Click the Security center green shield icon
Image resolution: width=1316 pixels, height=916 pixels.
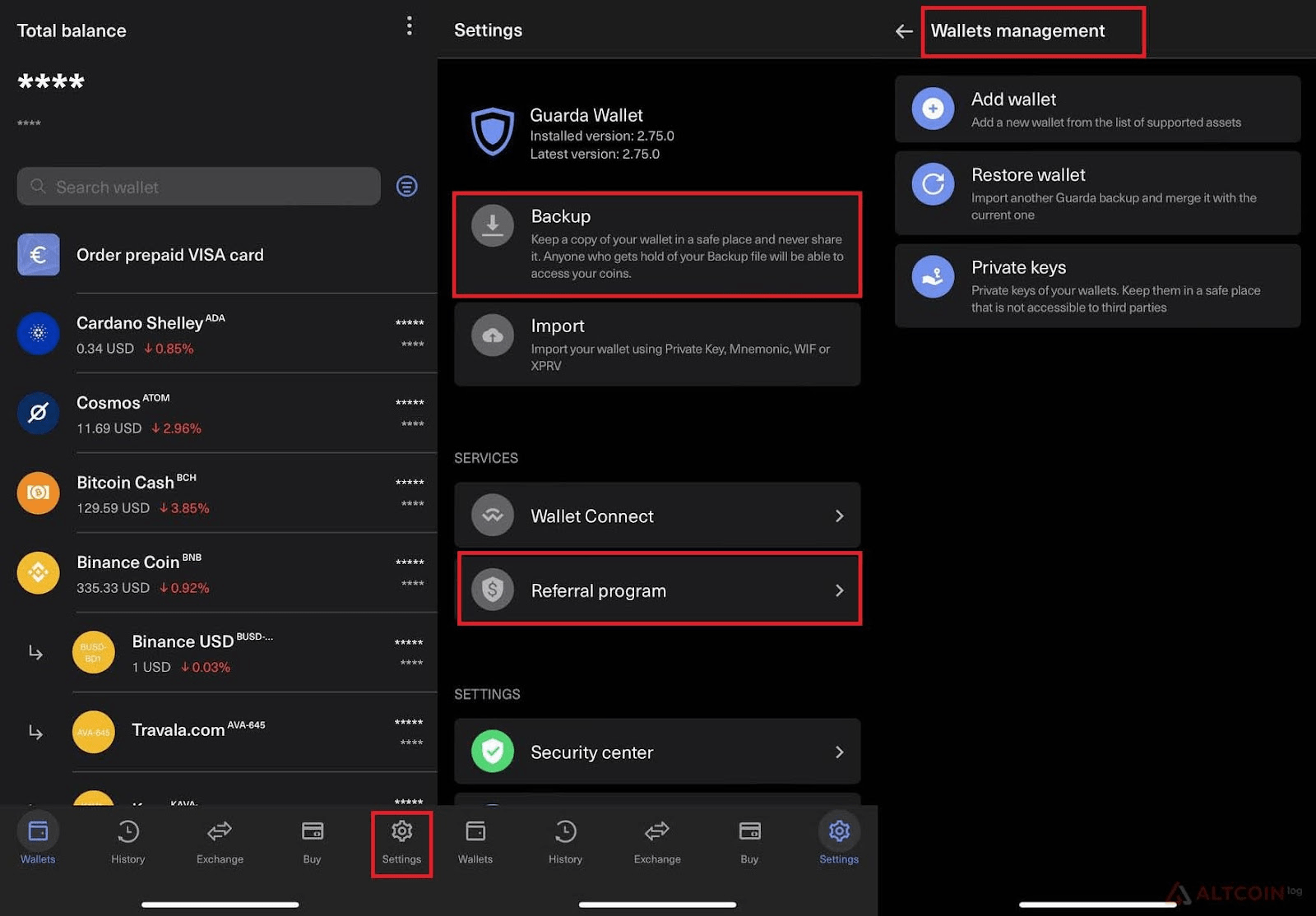point(493,751)
